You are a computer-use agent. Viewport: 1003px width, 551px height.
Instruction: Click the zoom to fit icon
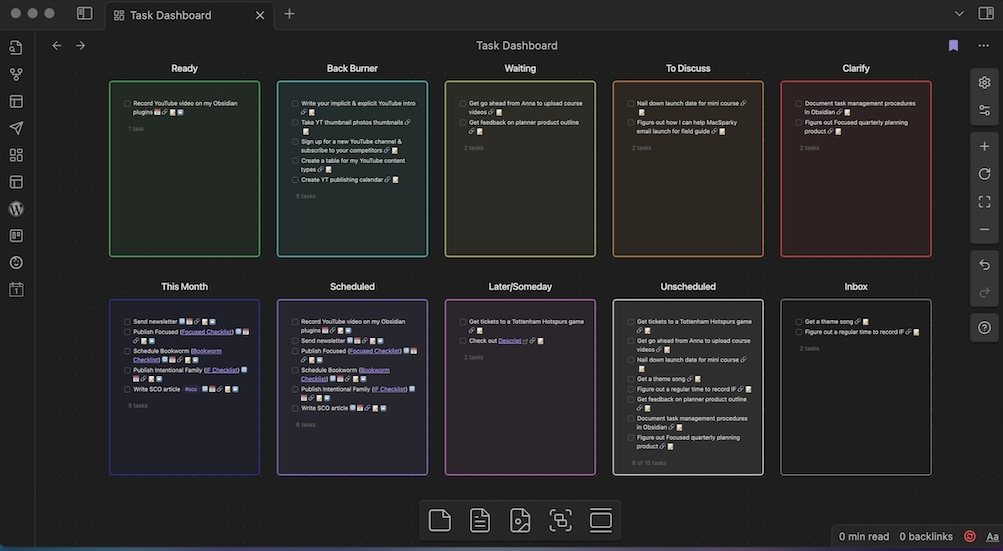tap(984, 201)
